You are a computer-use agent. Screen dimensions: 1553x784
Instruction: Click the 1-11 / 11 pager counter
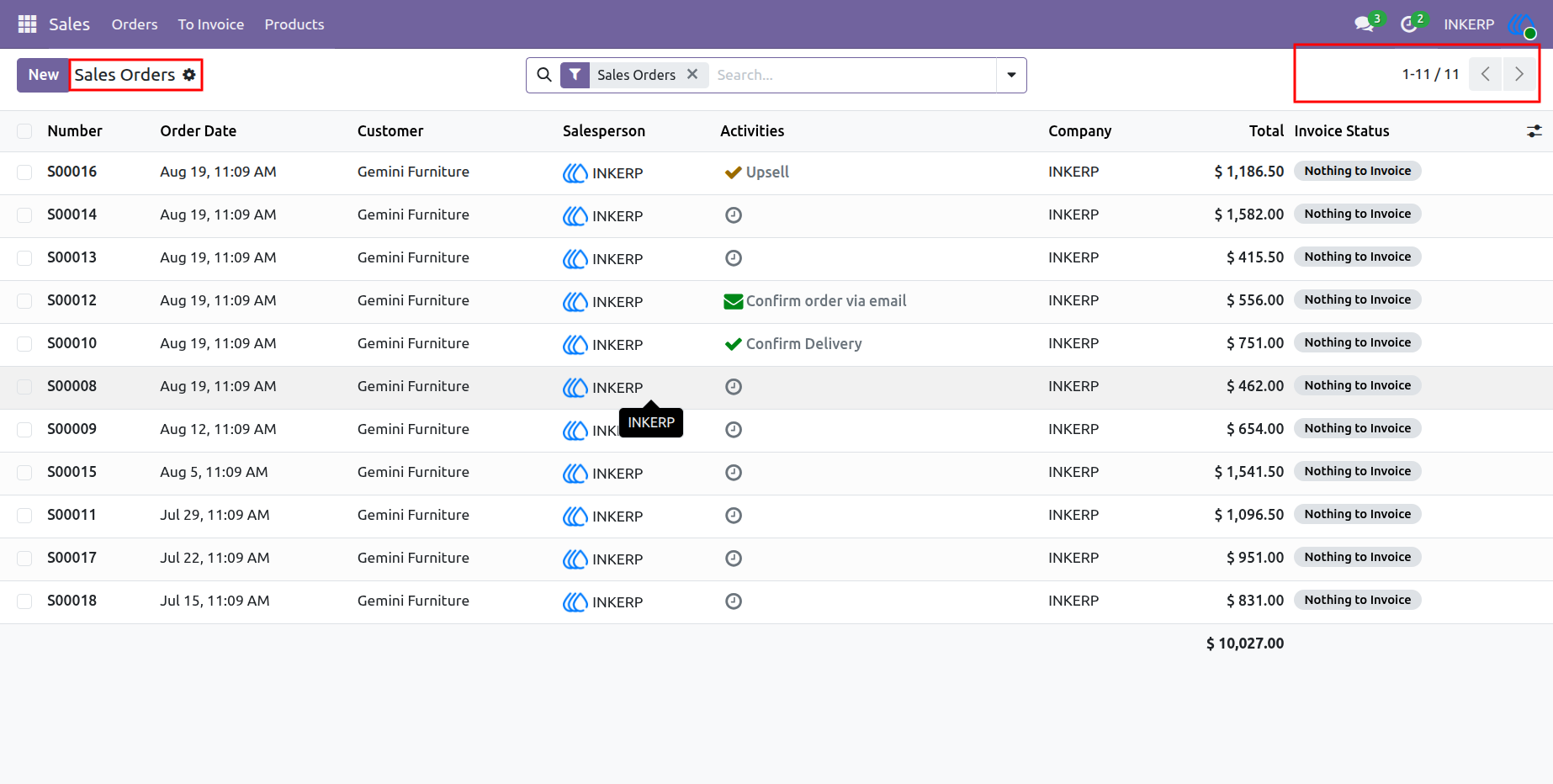pos(1430,74)
